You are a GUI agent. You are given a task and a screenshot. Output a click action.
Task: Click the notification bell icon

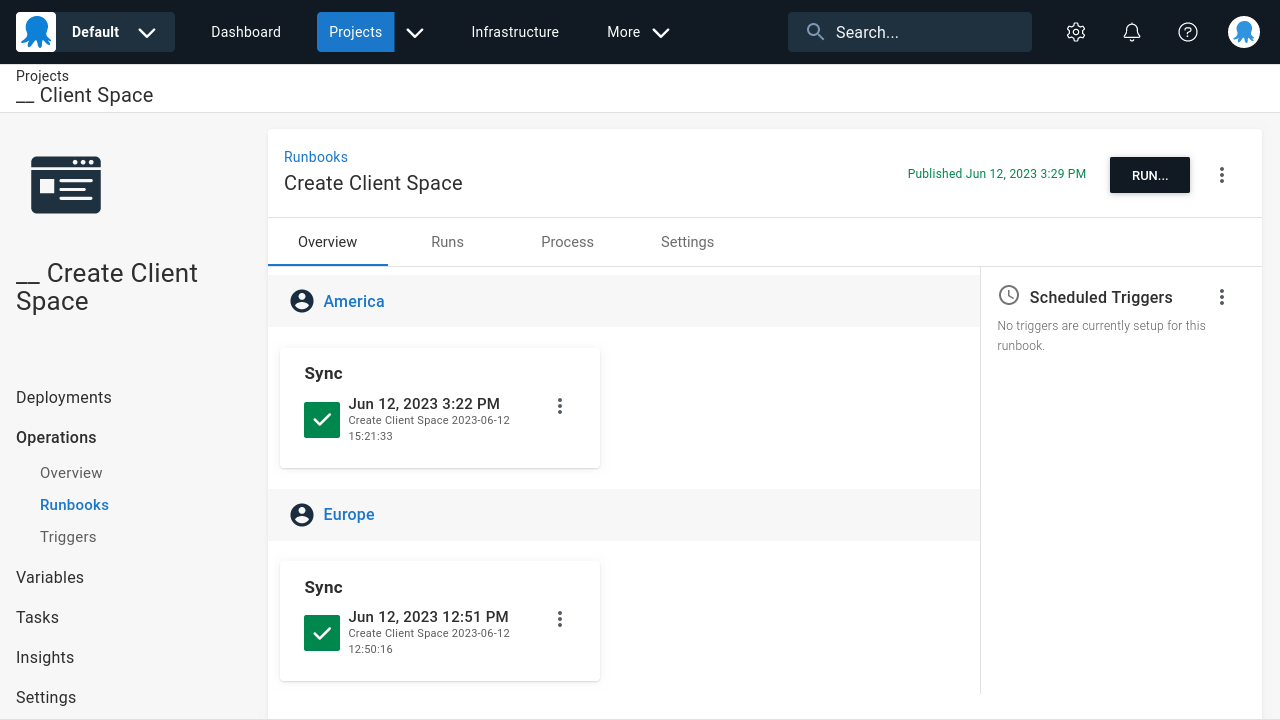1131,31
